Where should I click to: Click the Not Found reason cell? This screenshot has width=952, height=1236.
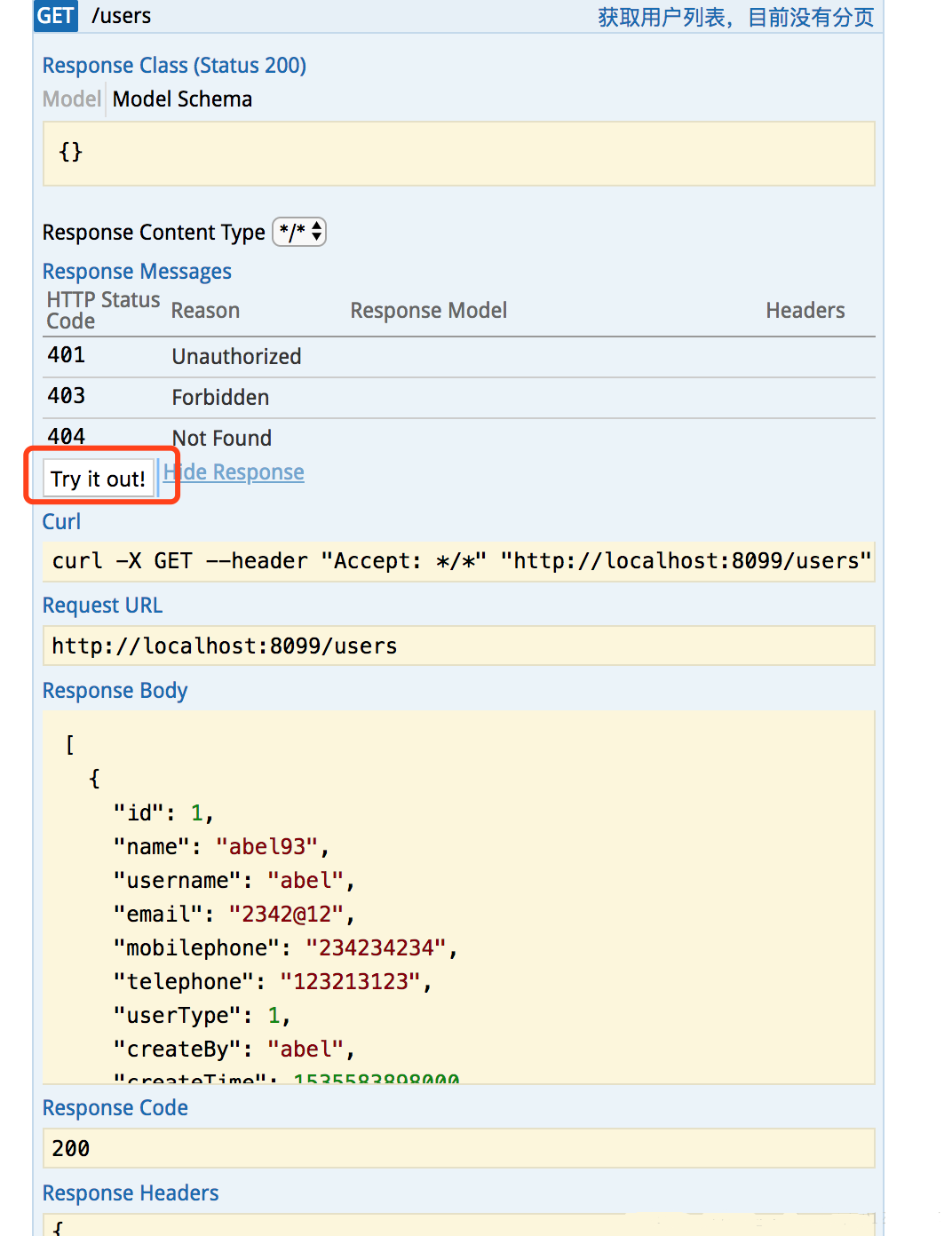tap(222, 438)
